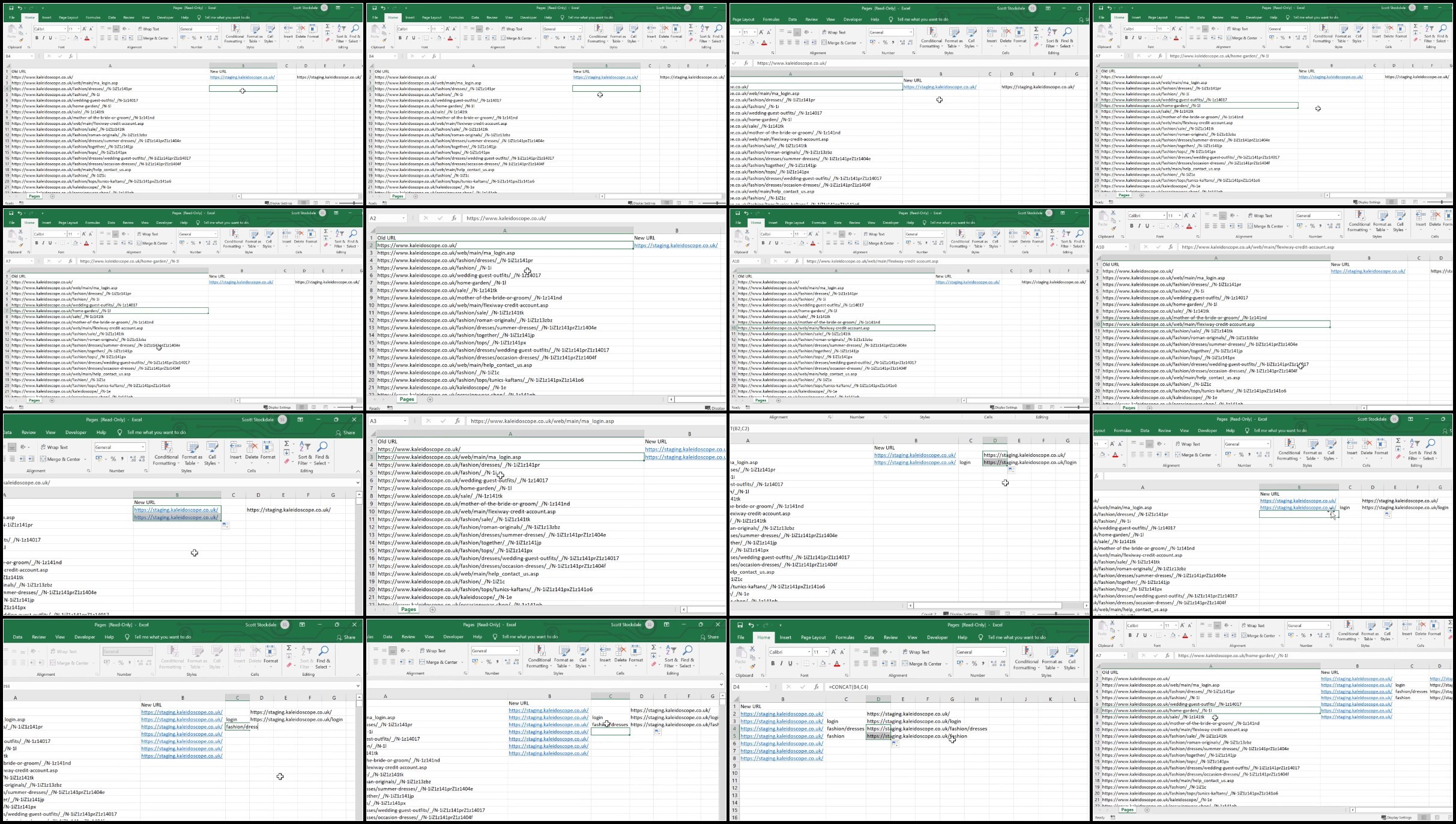Open Name Box D4 dropdown arrow

pyautogui.click(x=766, y=687)
